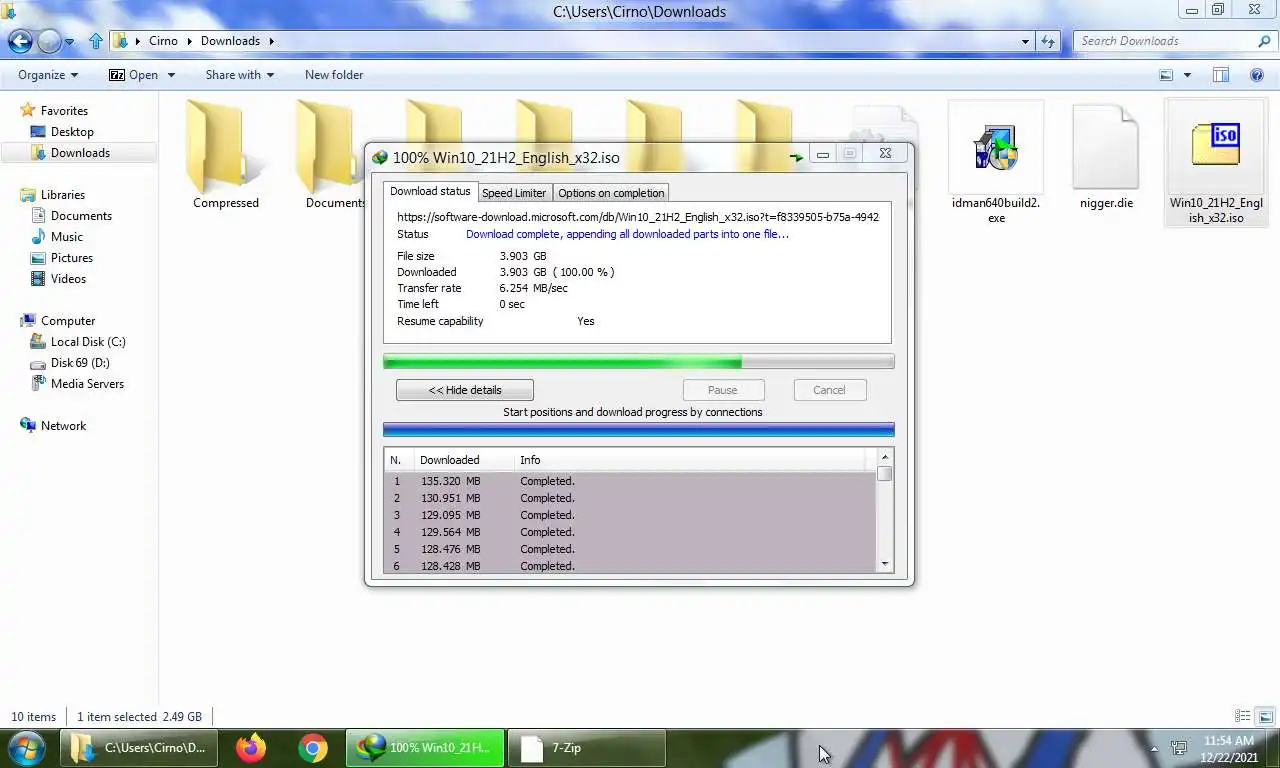Select Downloads under Favorites in the navigation pane

(80, 153)
